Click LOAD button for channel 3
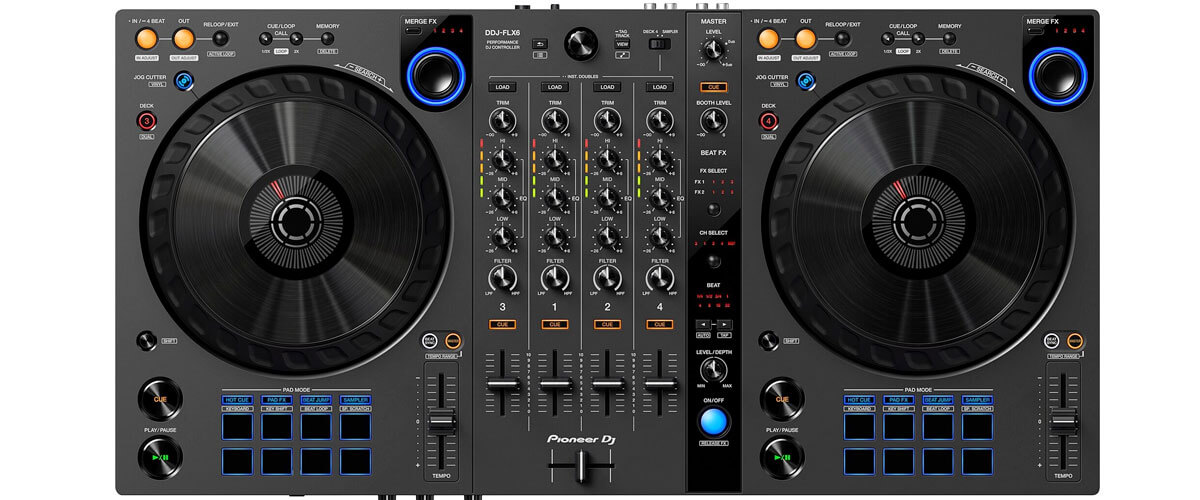 (503, 87)
